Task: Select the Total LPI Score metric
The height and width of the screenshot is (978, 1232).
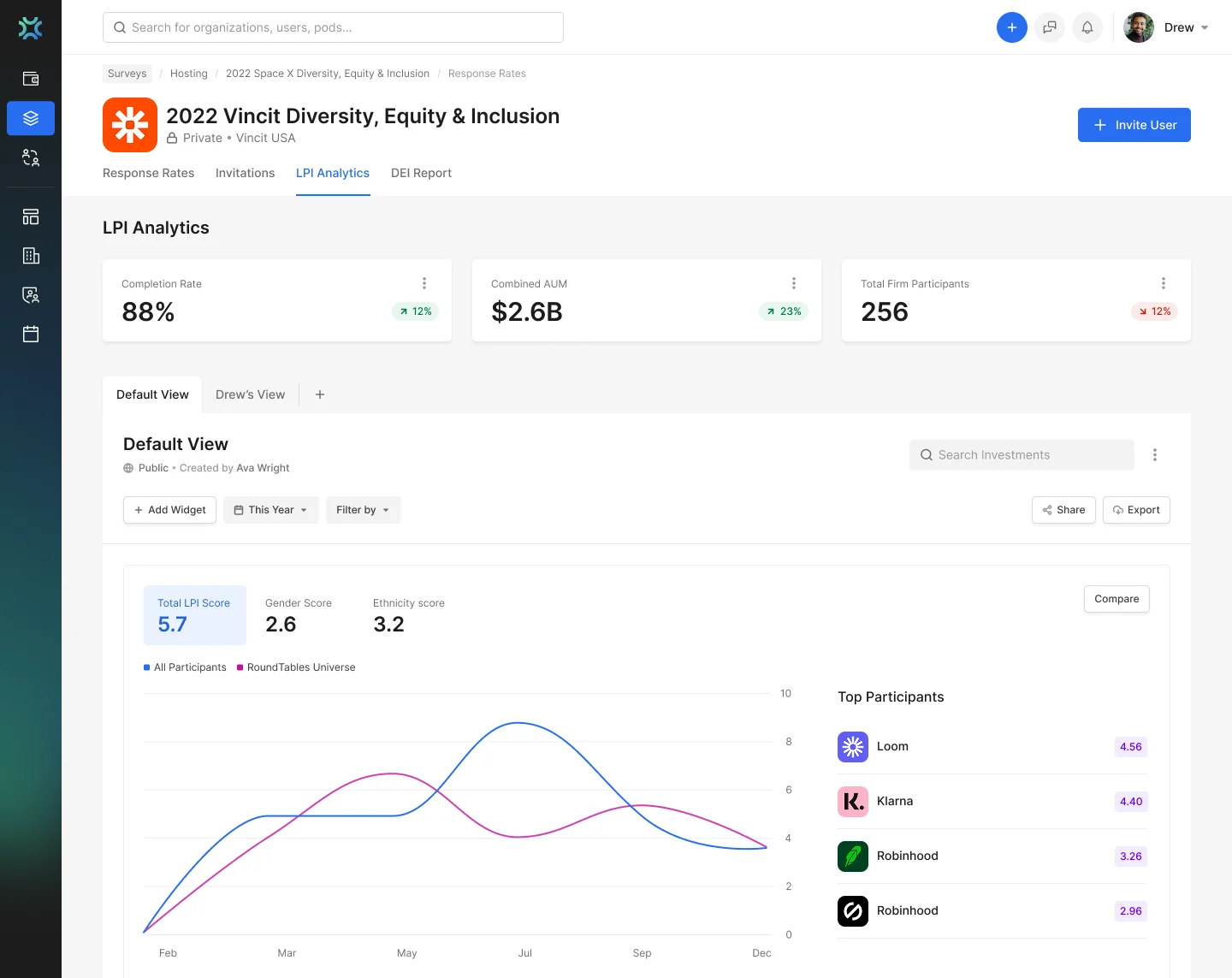Action: click(195, 615)
